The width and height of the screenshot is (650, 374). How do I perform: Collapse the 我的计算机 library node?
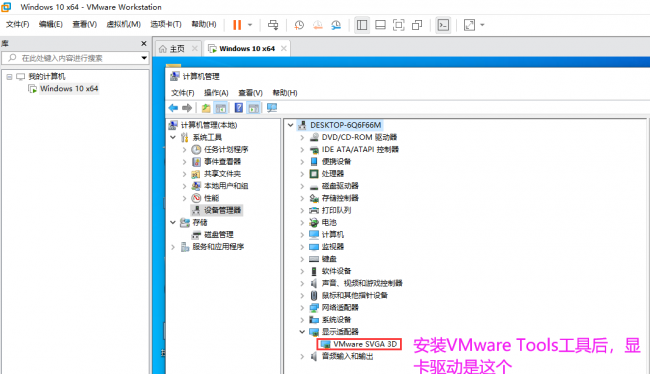[9, 77]
